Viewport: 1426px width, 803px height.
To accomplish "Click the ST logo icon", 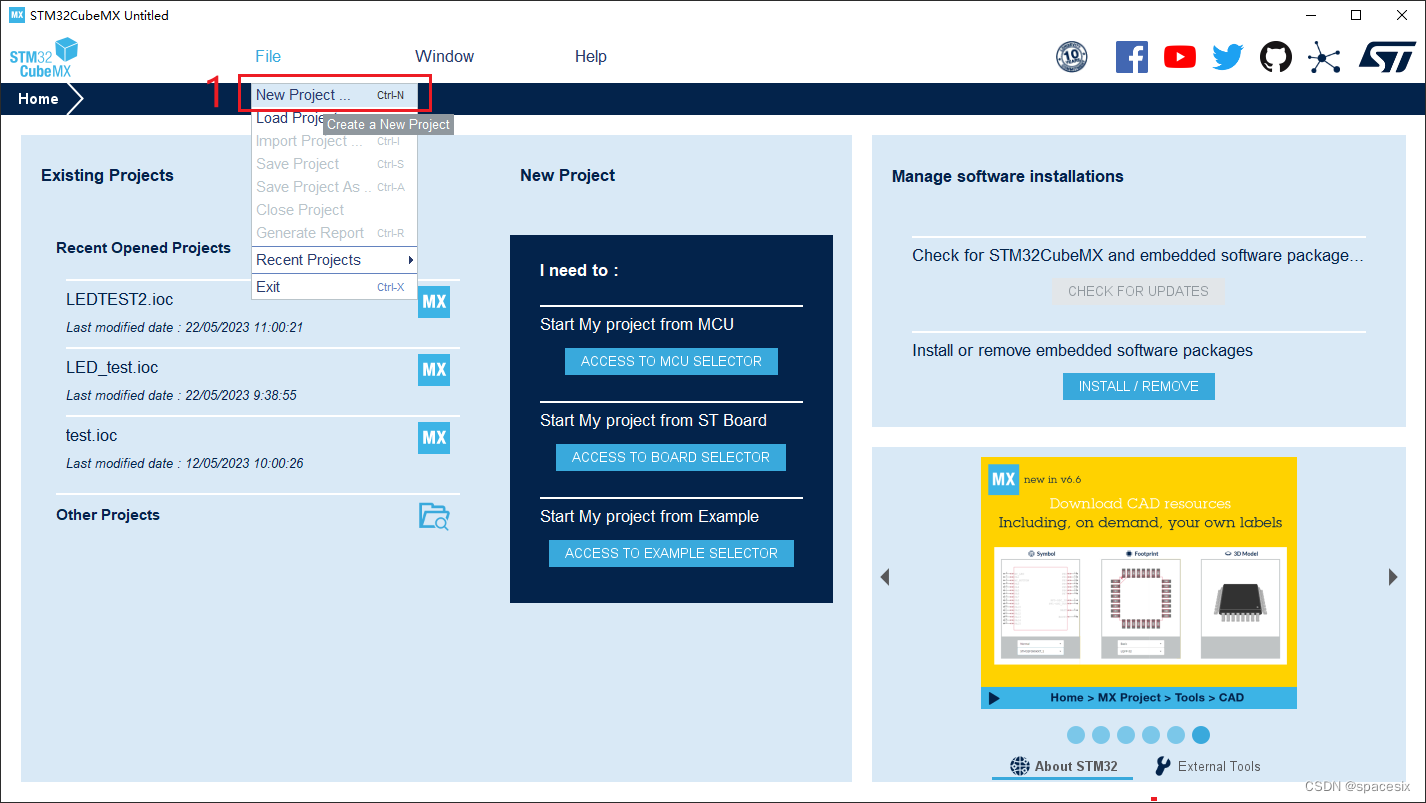I will point(1387,57).
